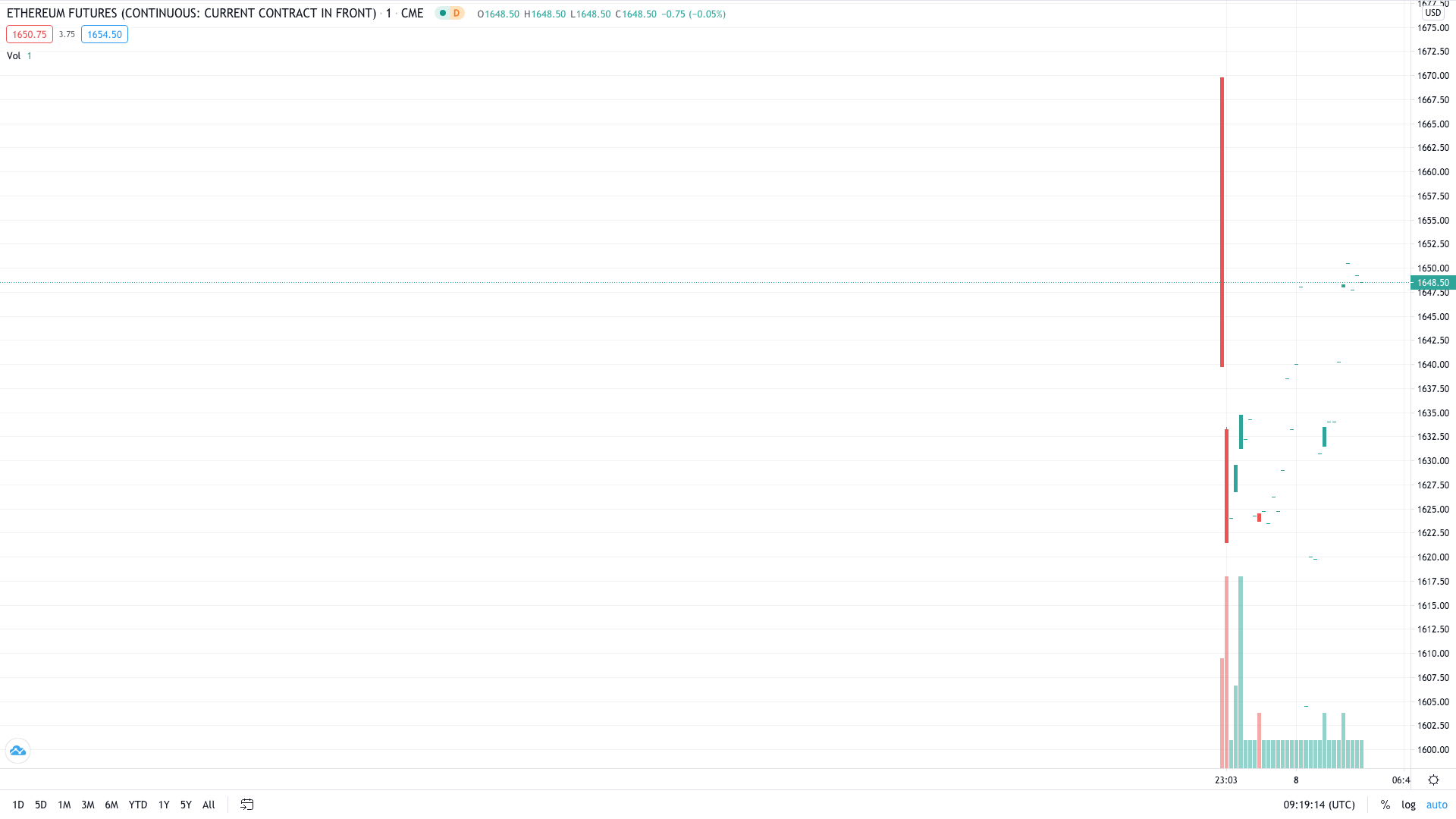The image size is (1456, 819).
Task: Select the 5Y time range
Action: click(x=186, y=805)
